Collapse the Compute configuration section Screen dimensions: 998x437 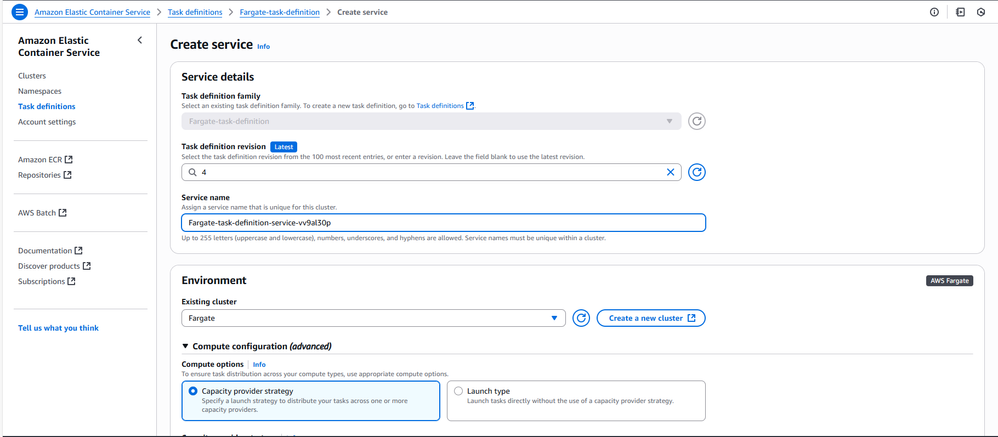(186, 346)
